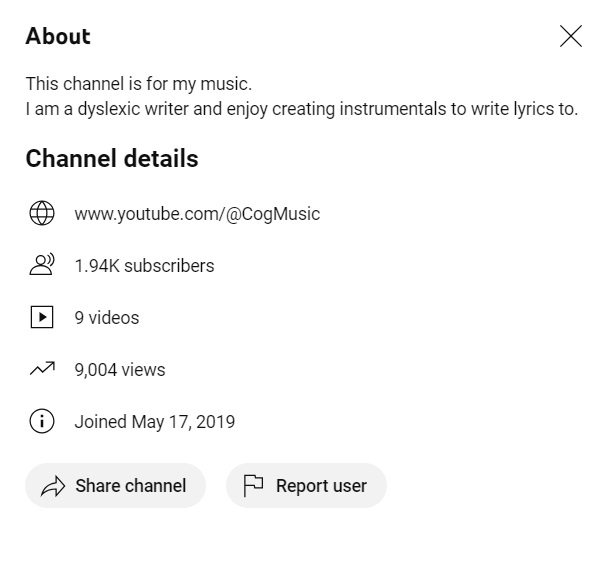This screenshot has height=561, width=603.
Task: Click the Share channel button
Action: pyautogui.click(x=115, y=486)
